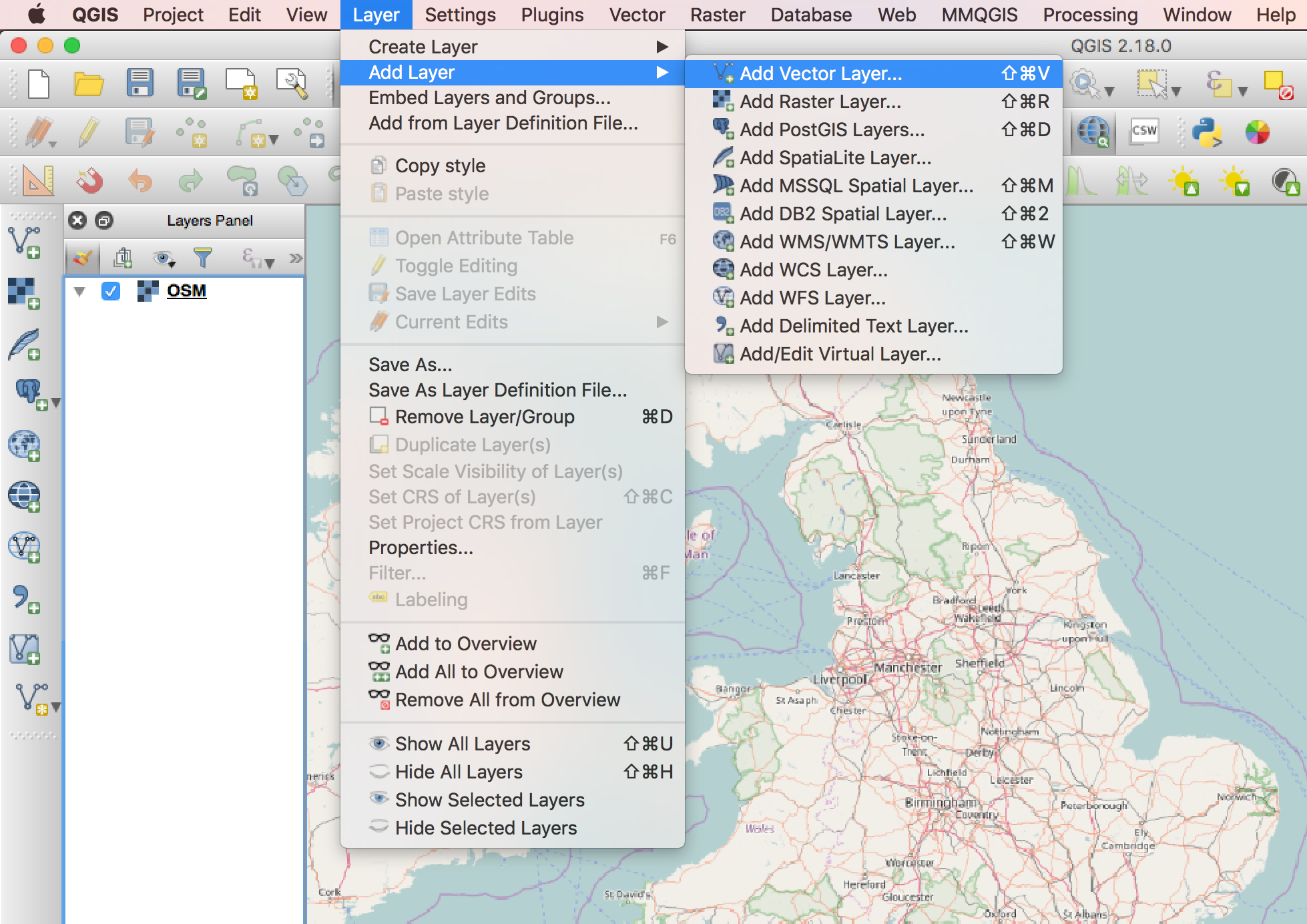Image resolution: width=1307 pixels, height=924 pixels.
Task: Create a new project using toolbar icon
Action: click(38, 85)
